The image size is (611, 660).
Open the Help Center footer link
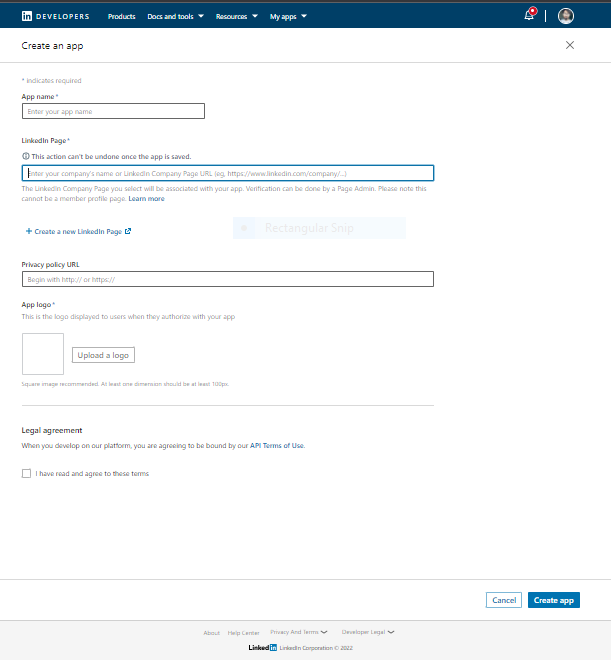click(244, 633)
